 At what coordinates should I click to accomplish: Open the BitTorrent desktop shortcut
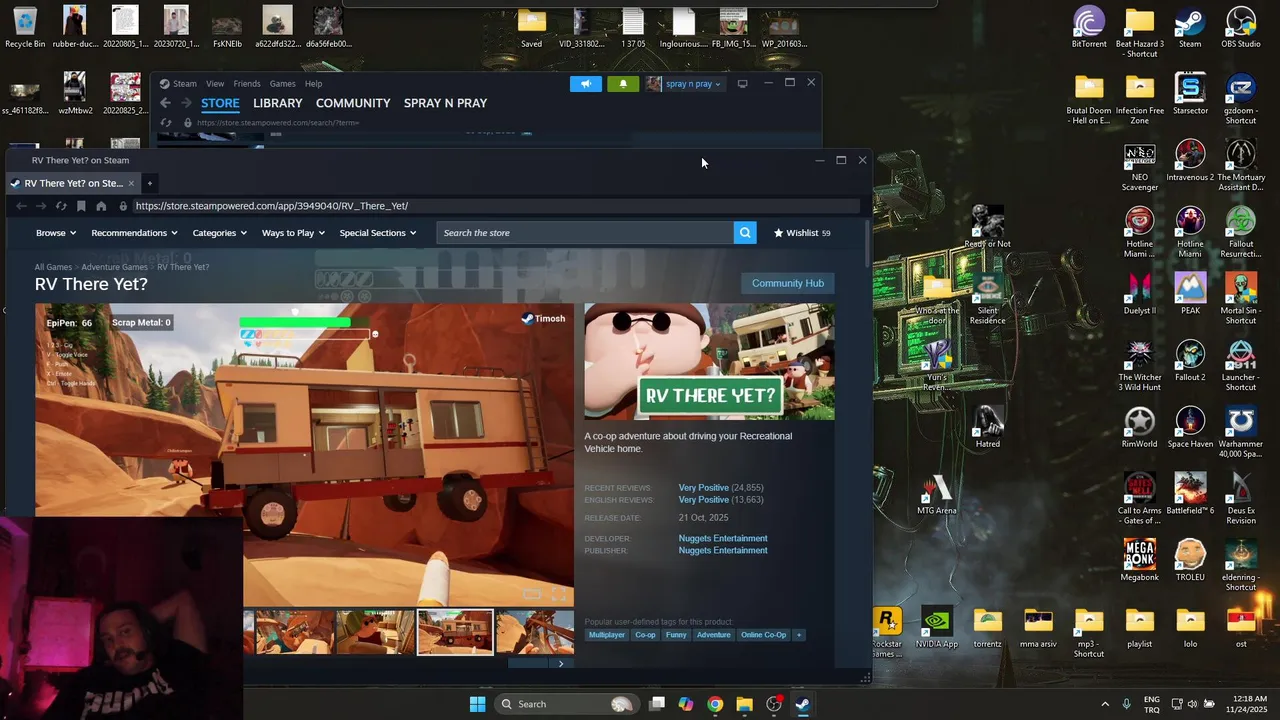click(x=1089, y=28)
